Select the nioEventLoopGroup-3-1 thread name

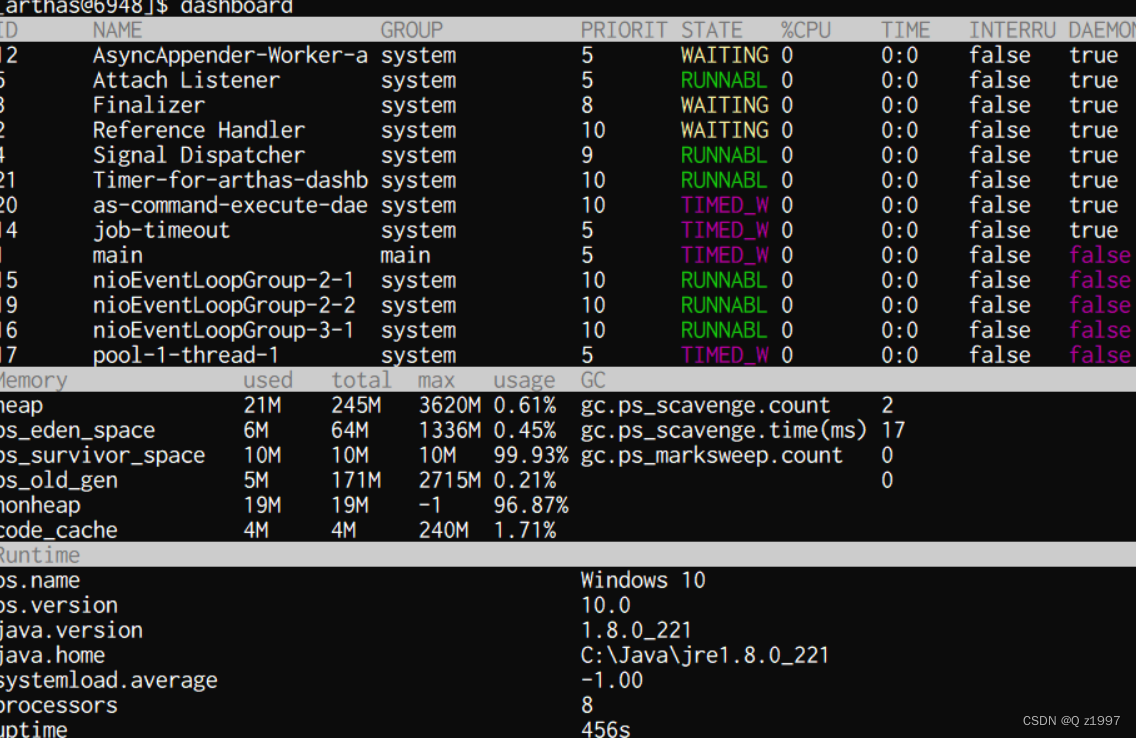[224, 330]
